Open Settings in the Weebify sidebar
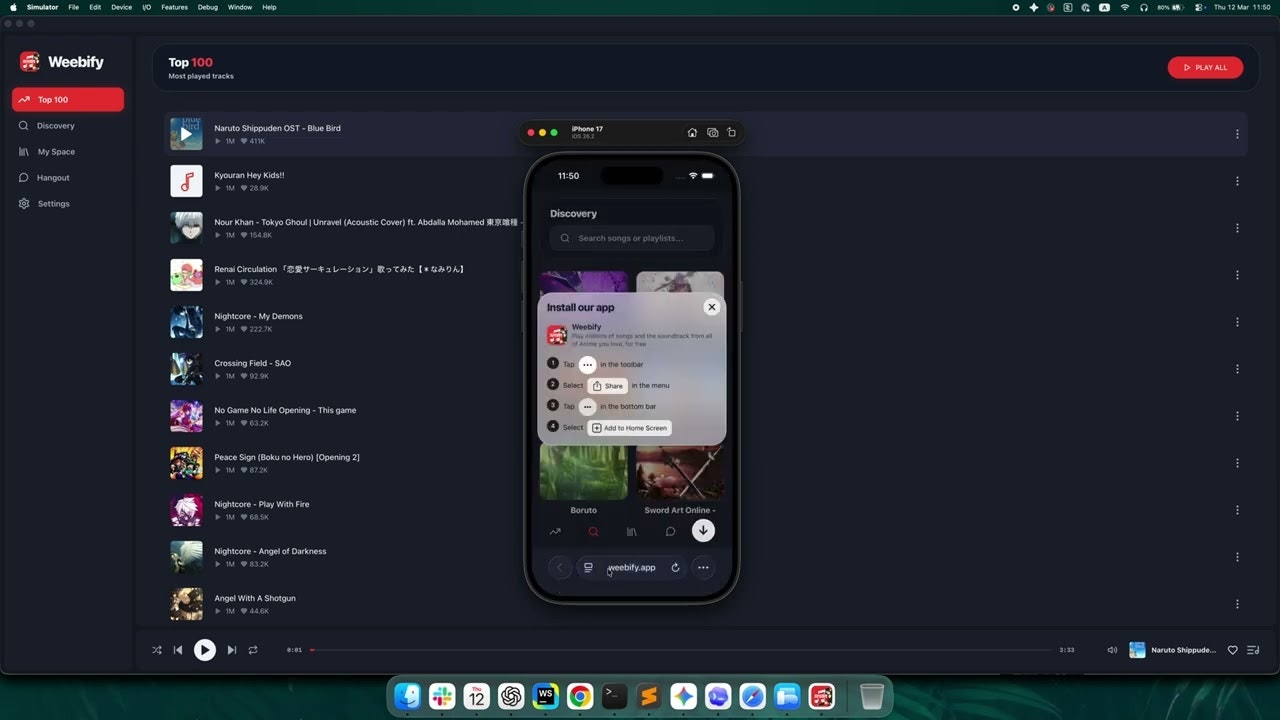Viewport: 1280px width, 720px height. pos(68,204)
